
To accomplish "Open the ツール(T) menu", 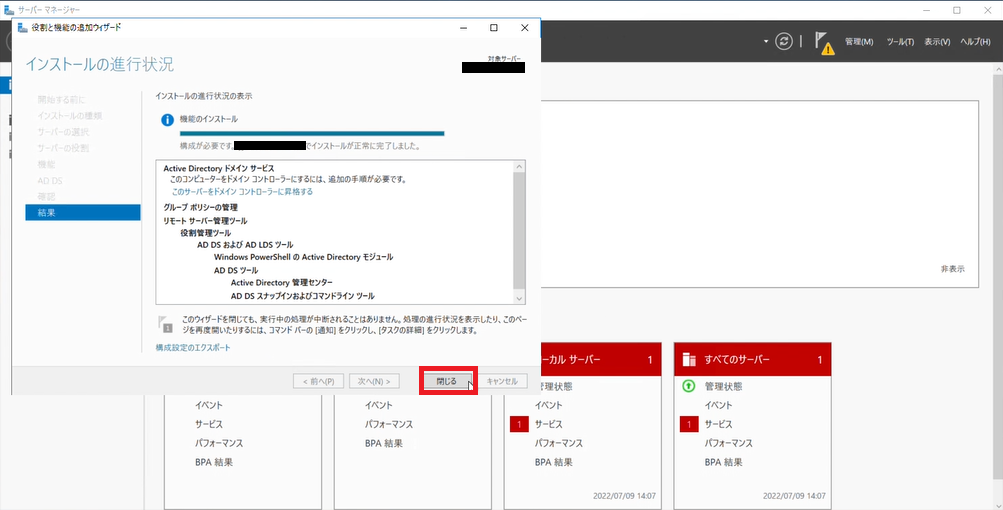I will [x=900, y=42].
